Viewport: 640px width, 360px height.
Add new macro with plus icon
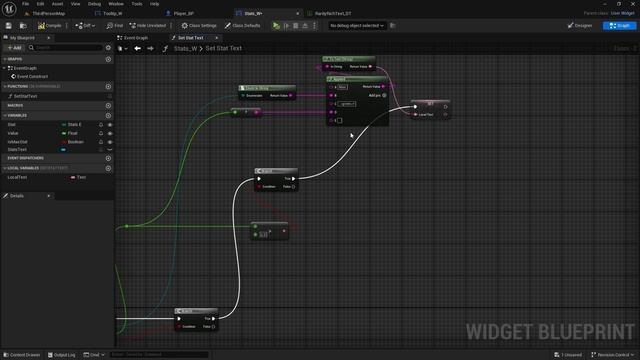pos(108,105)
